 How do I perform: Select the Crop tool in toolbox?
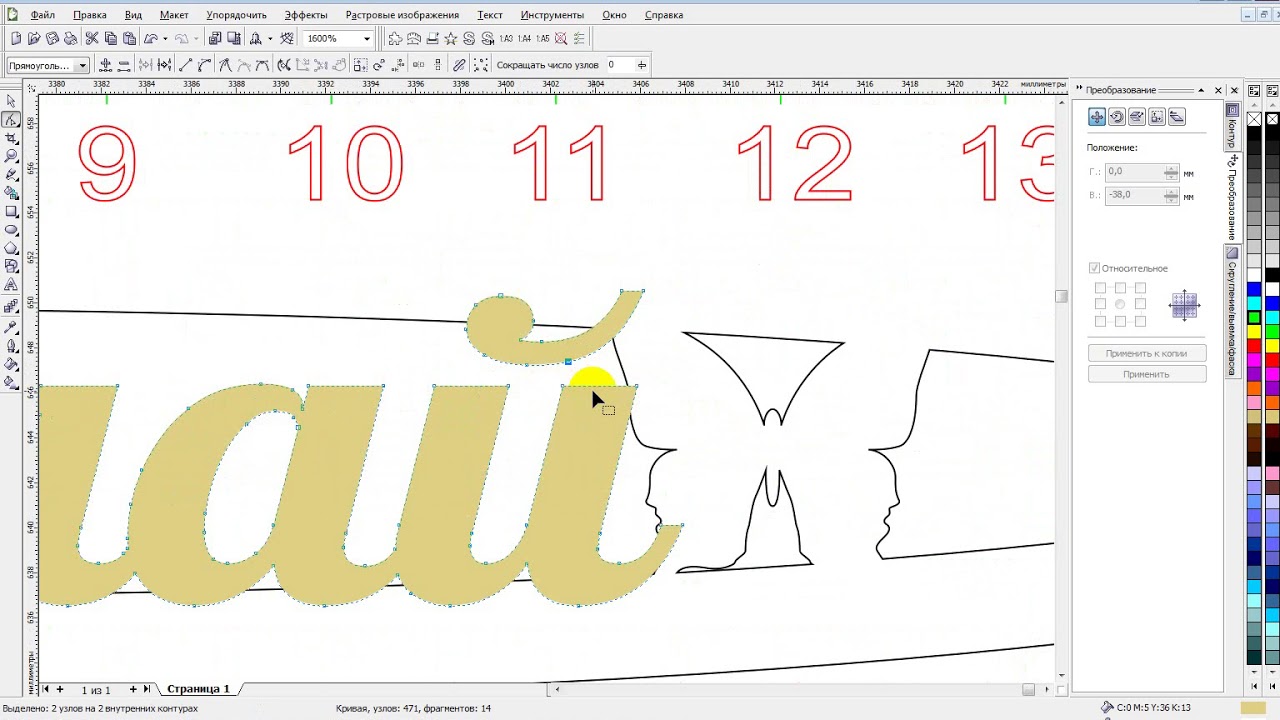11,138
